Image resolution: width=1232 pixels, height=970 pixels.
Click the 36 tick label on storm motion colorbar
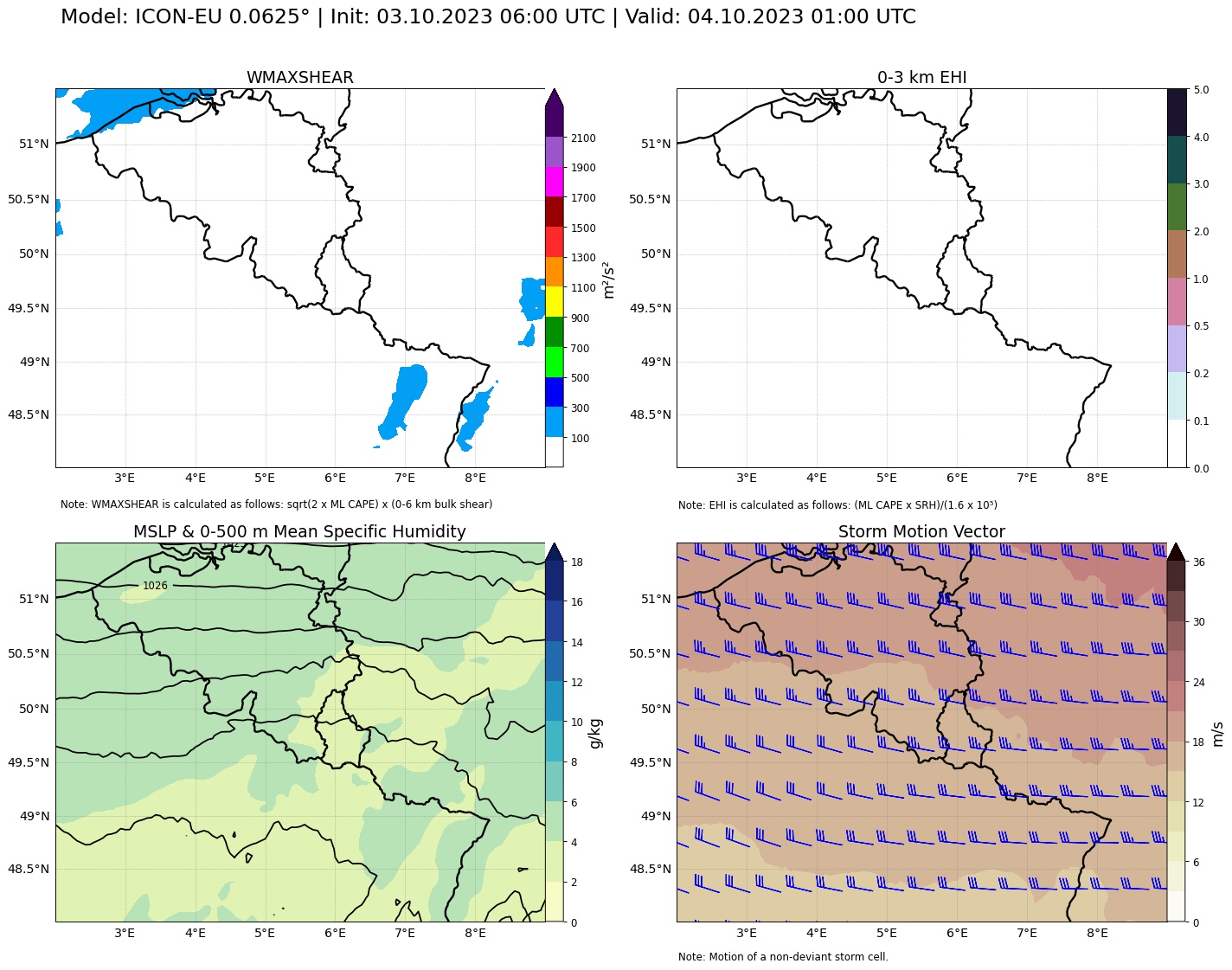[1199, 562]
